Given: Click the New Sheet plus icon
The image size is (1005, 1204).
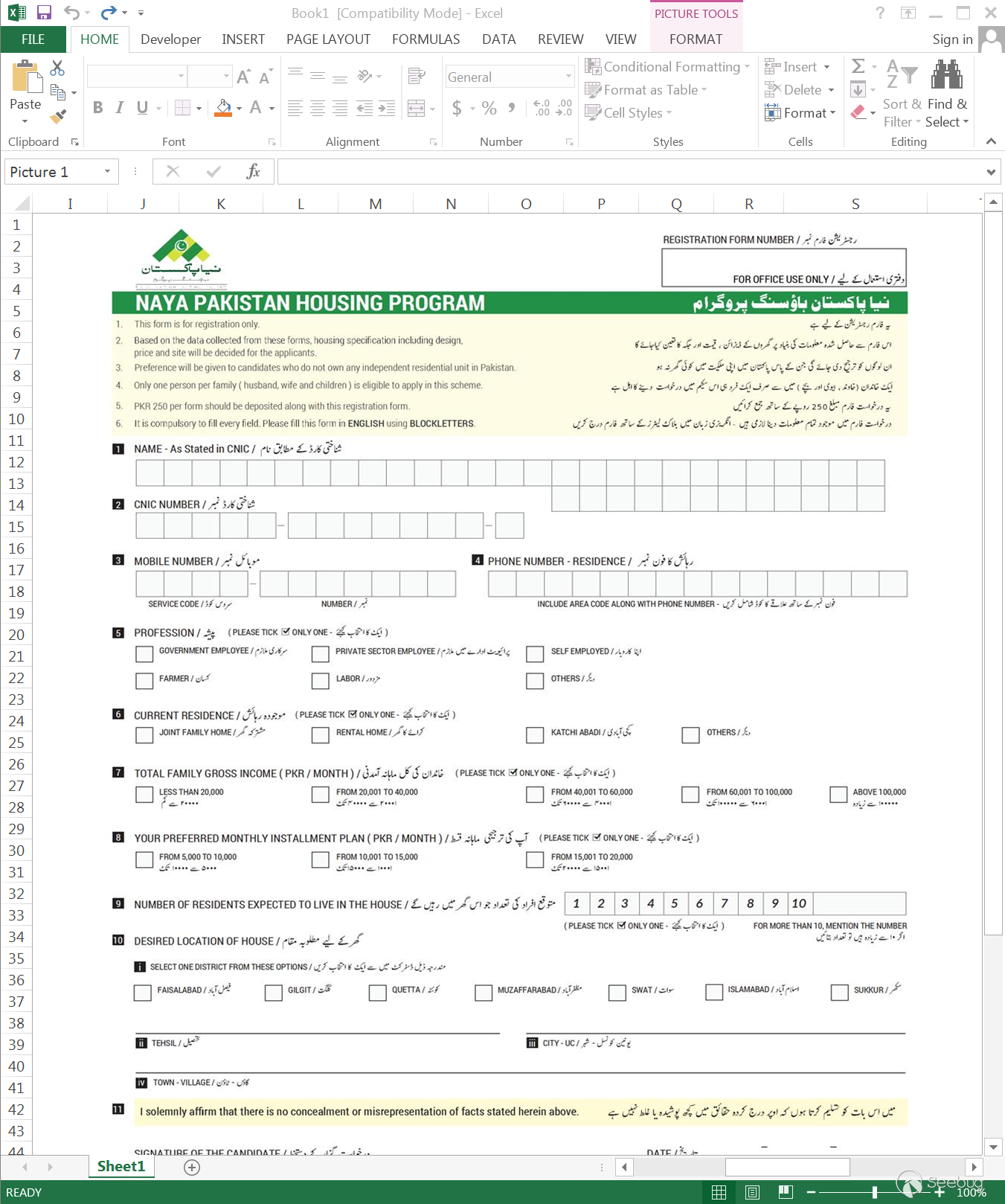Looking at the screenshot, I should (192, 1168).
